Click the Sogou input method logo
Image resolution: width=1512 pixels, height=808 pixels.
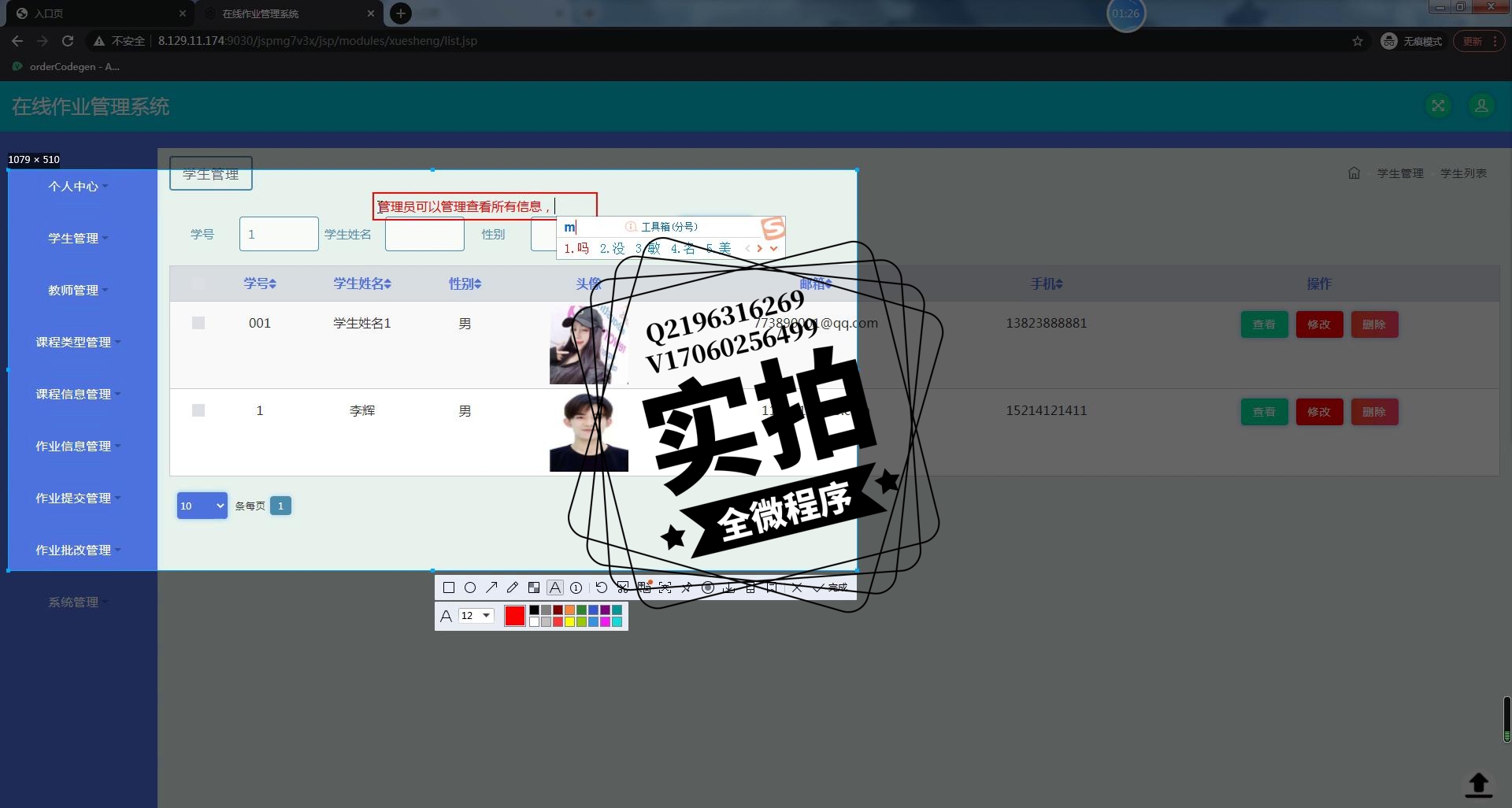(773, 228)
